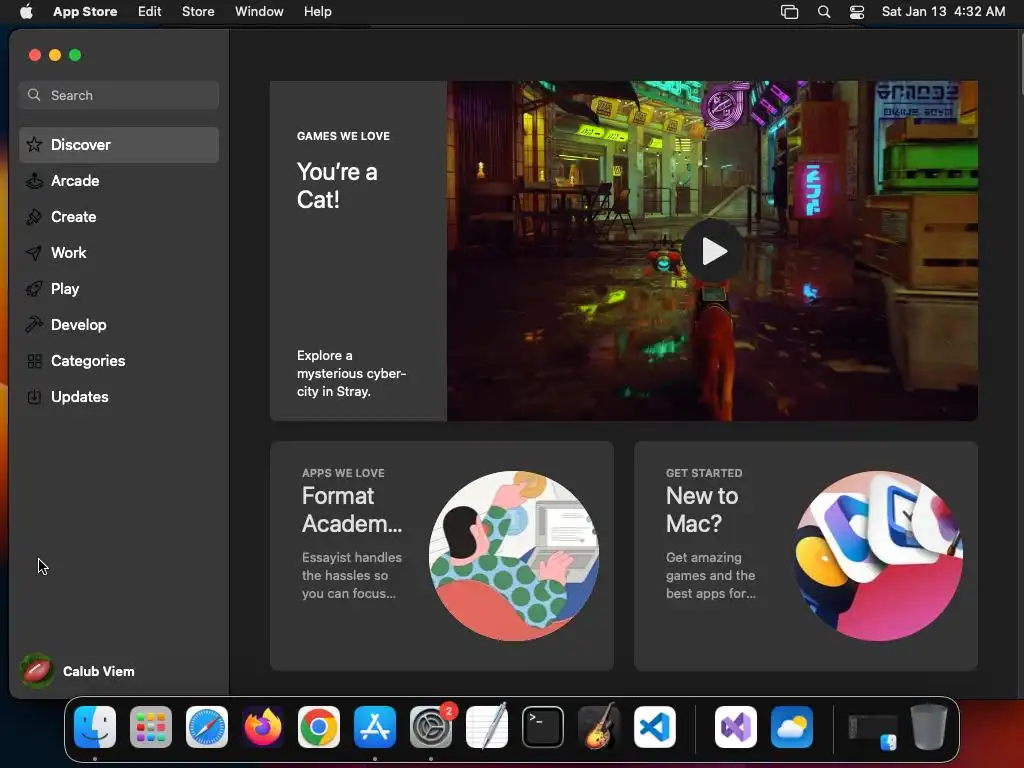The width and height of the screenshot is (1024, 768).
Task: Select the Updates download icon
Action: coord(34,396)
